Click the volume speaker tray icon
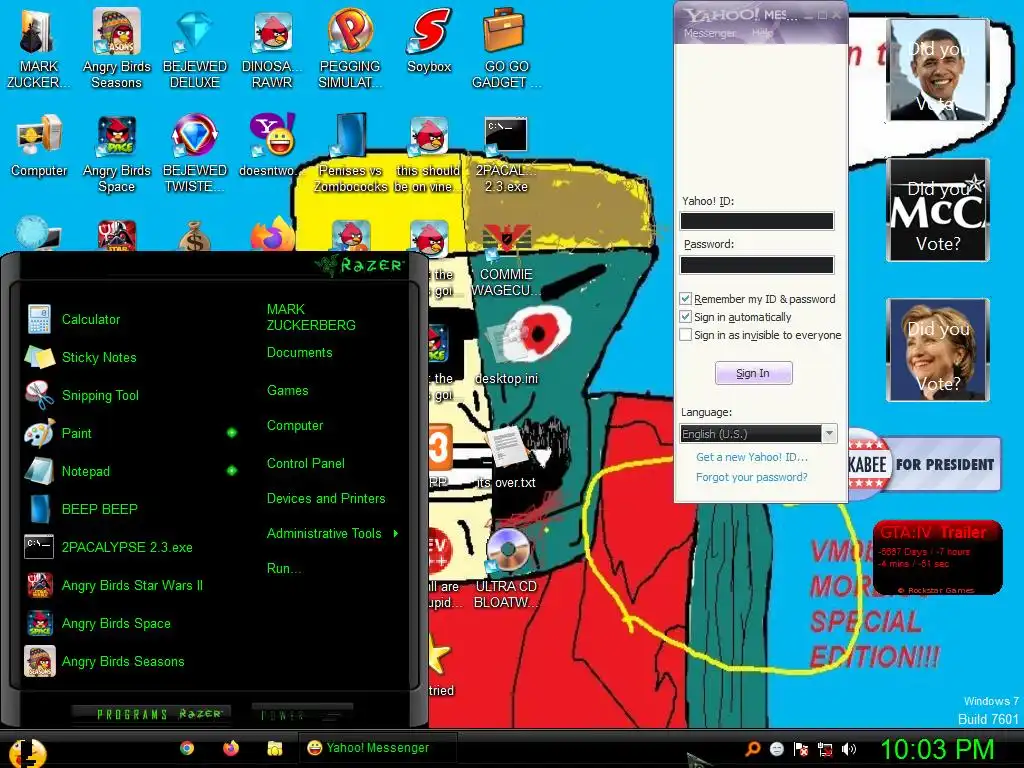1024x768 pixels. coord(848,750)
